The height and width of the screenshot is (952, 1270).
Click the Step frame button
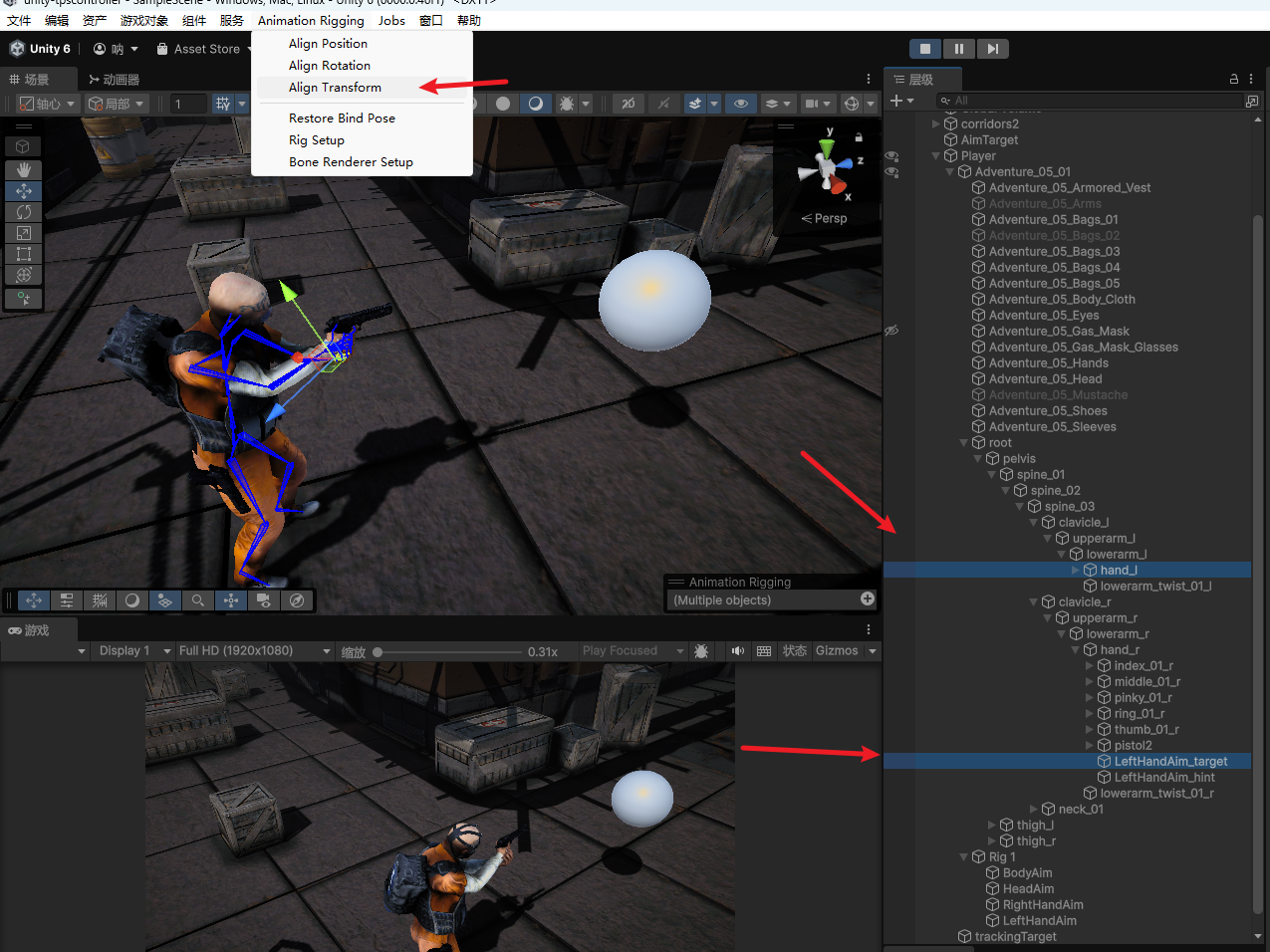[992, 49]
